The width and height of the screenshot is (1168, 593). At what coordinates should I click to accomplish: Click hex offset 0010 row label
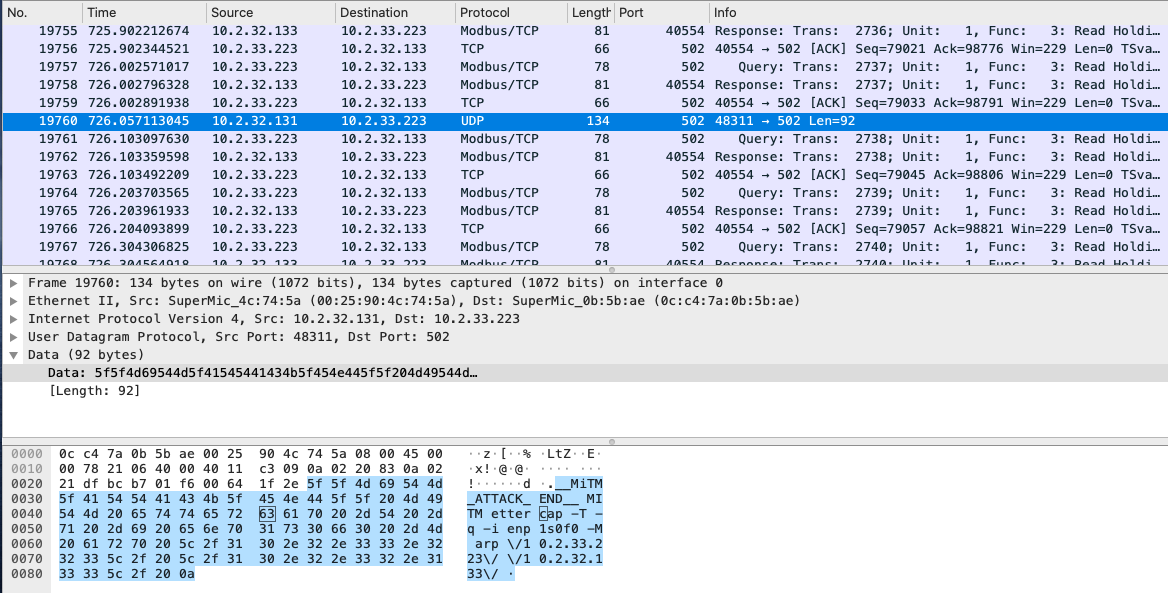point(27,469)
